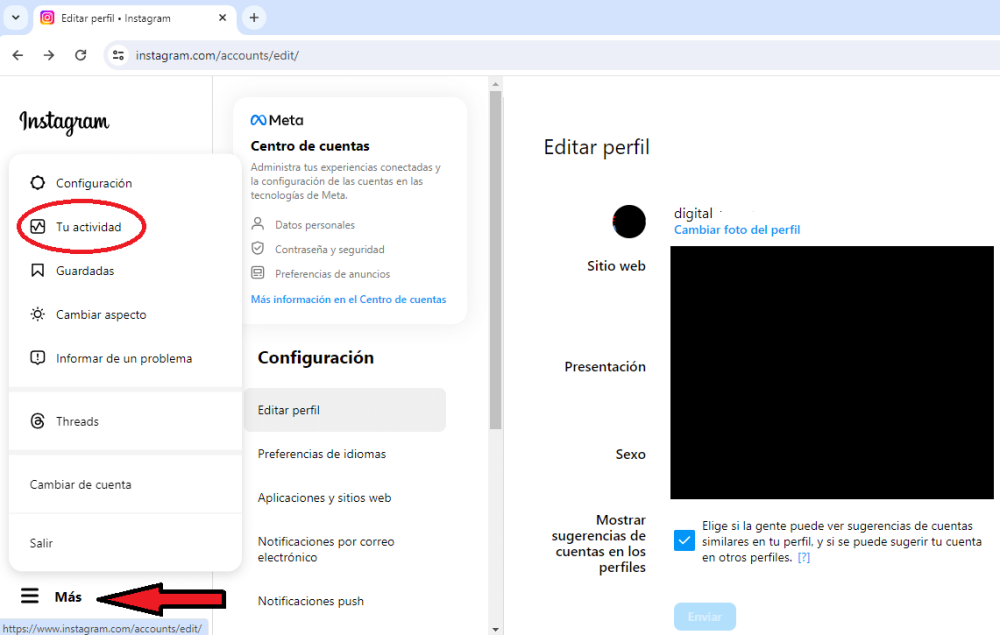
Task: Open Threads via its logo icon
Action: click(x=38, y=421)
